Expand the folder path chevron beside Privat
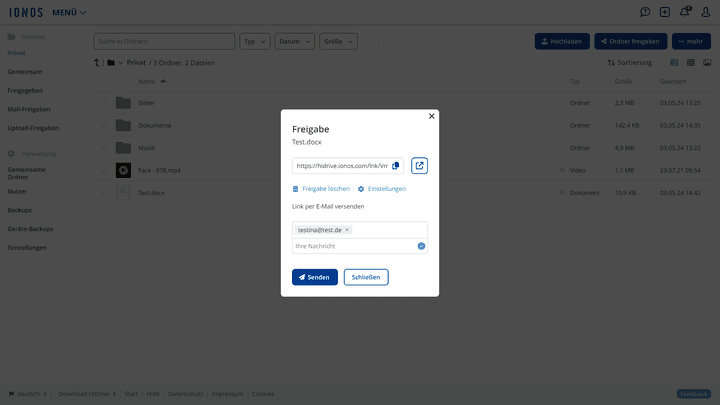 tap(121, 63)
